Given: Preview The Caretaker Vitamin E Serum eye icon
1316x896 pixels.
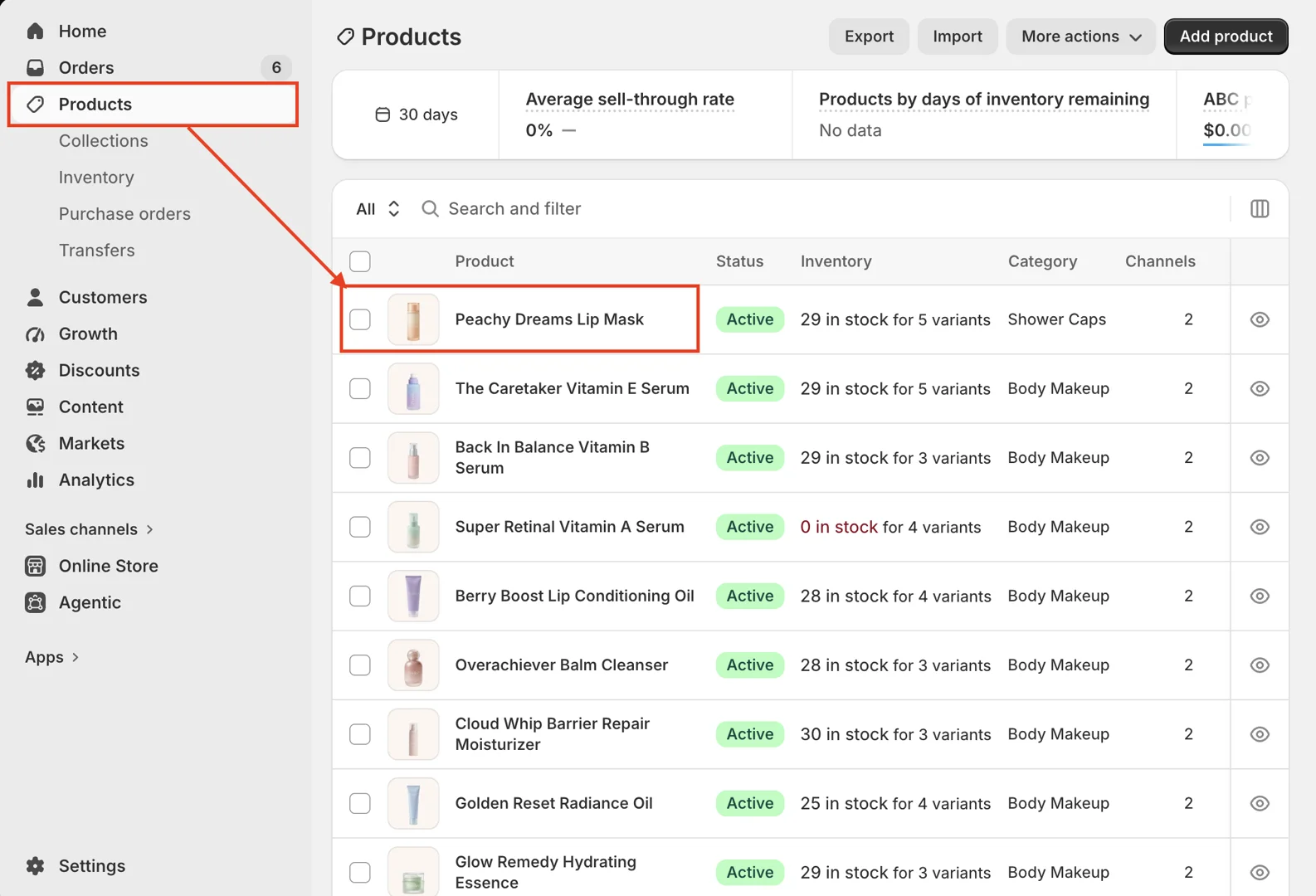Looking at the screenshot, I should 1260,388.
